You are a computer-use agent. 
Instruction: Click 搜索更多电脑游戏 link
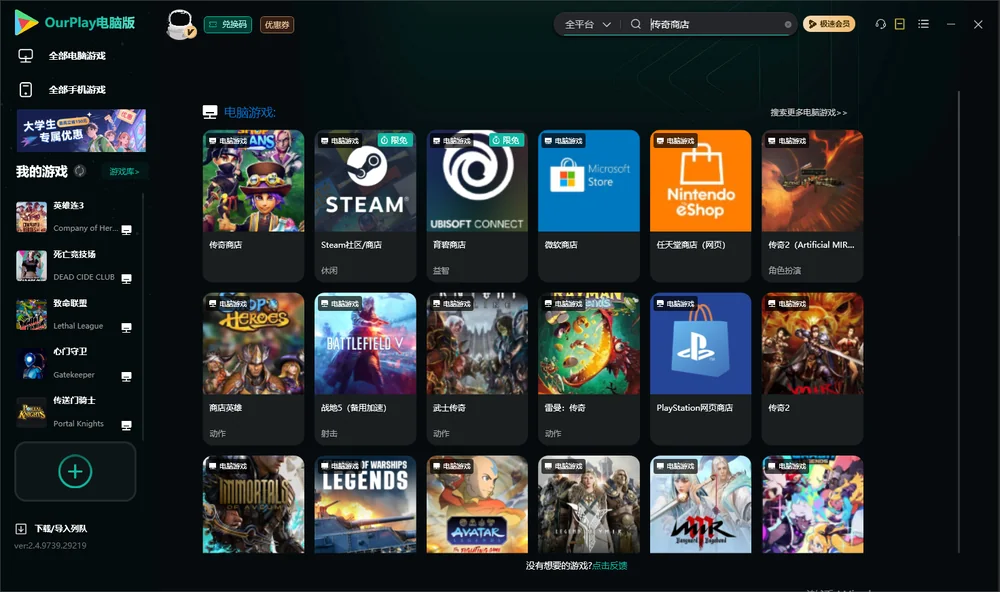pos(808,112)
